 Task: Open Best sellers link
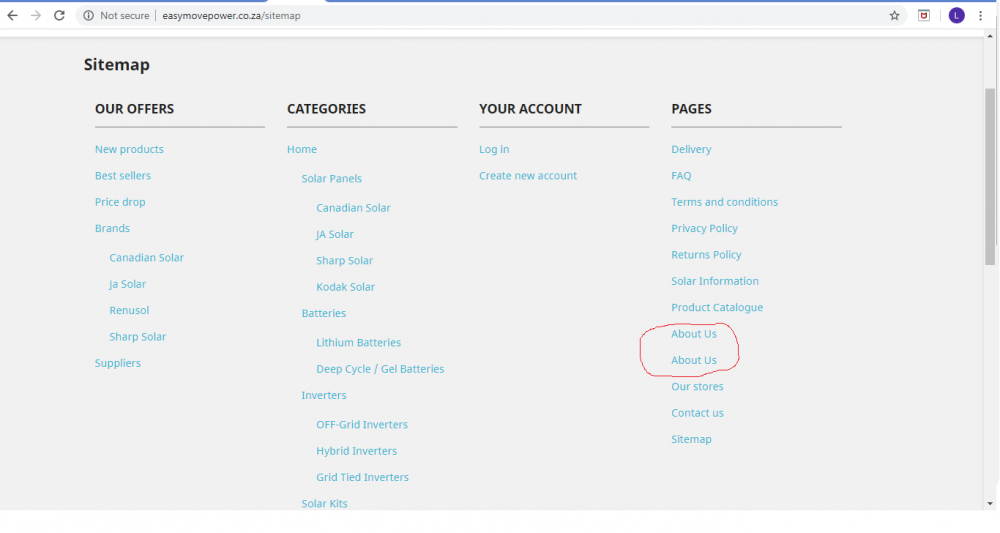(x=122, y=175)
